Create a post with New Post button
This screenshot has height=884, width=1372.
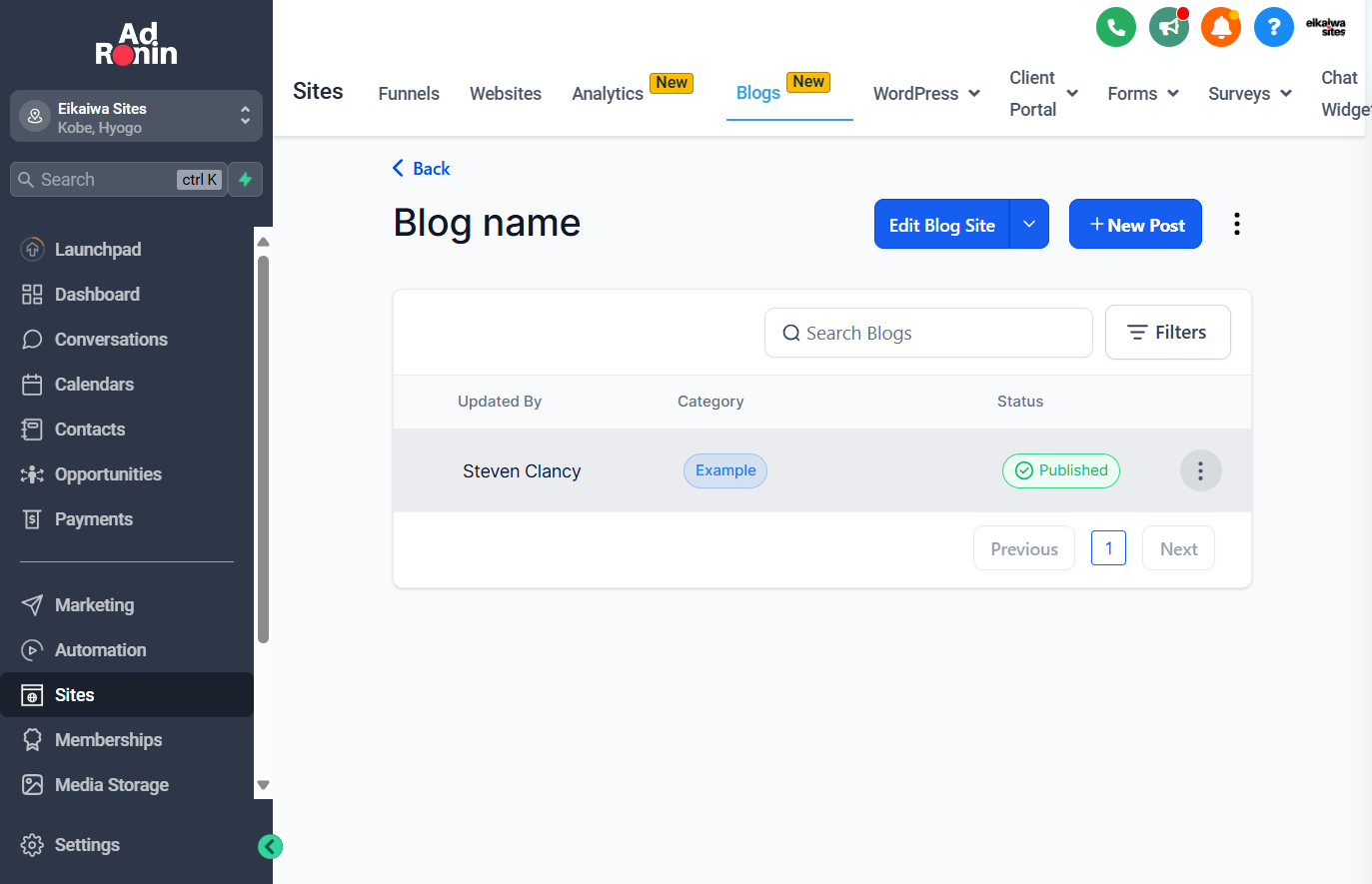(x=1135, y=224)
